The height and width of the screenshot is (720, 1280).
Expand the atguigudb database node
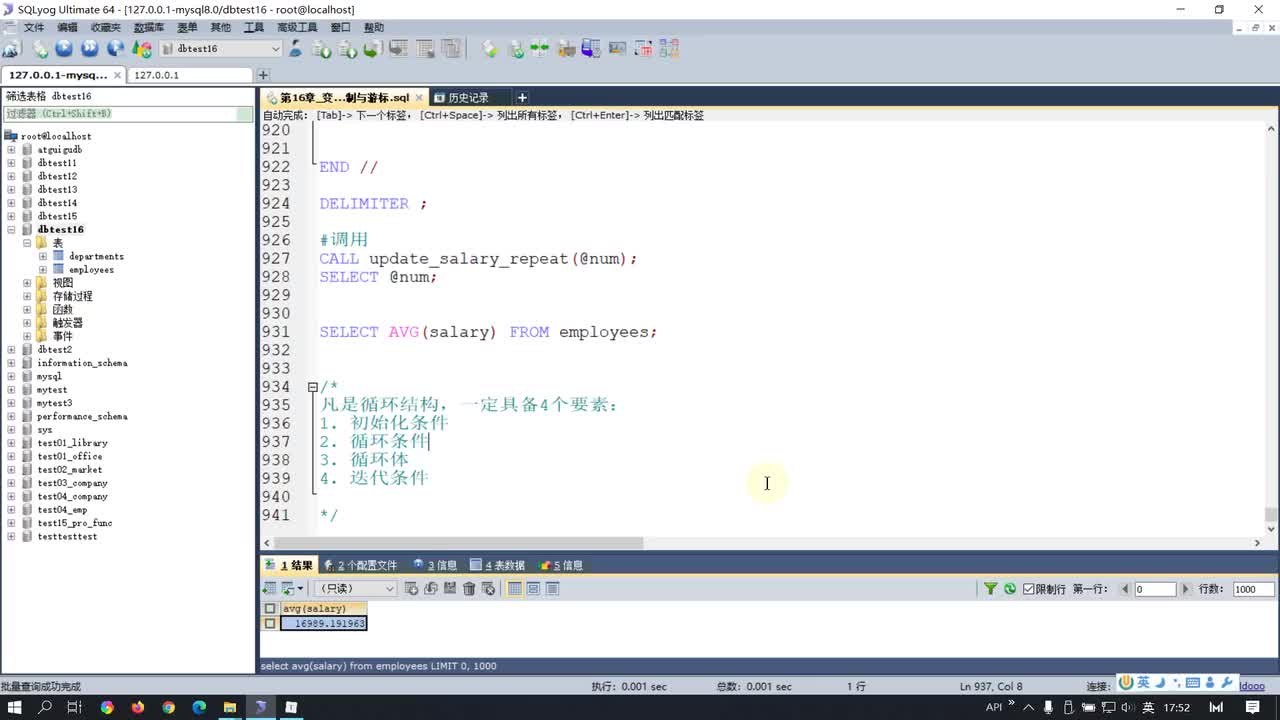tap(11, 149)
